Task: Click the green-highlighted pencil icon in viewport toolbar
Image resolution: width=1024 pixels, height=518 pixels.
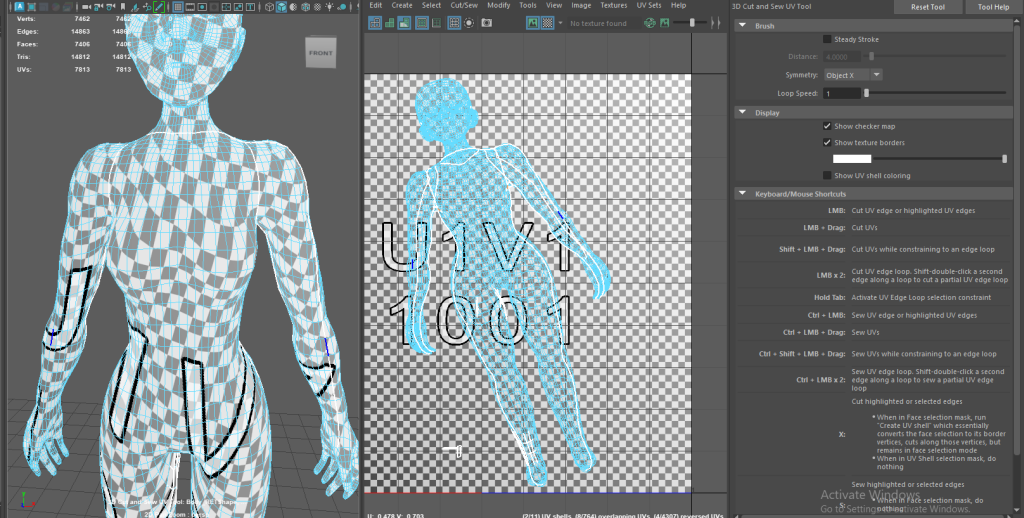Action: click(x=159, y=7)
